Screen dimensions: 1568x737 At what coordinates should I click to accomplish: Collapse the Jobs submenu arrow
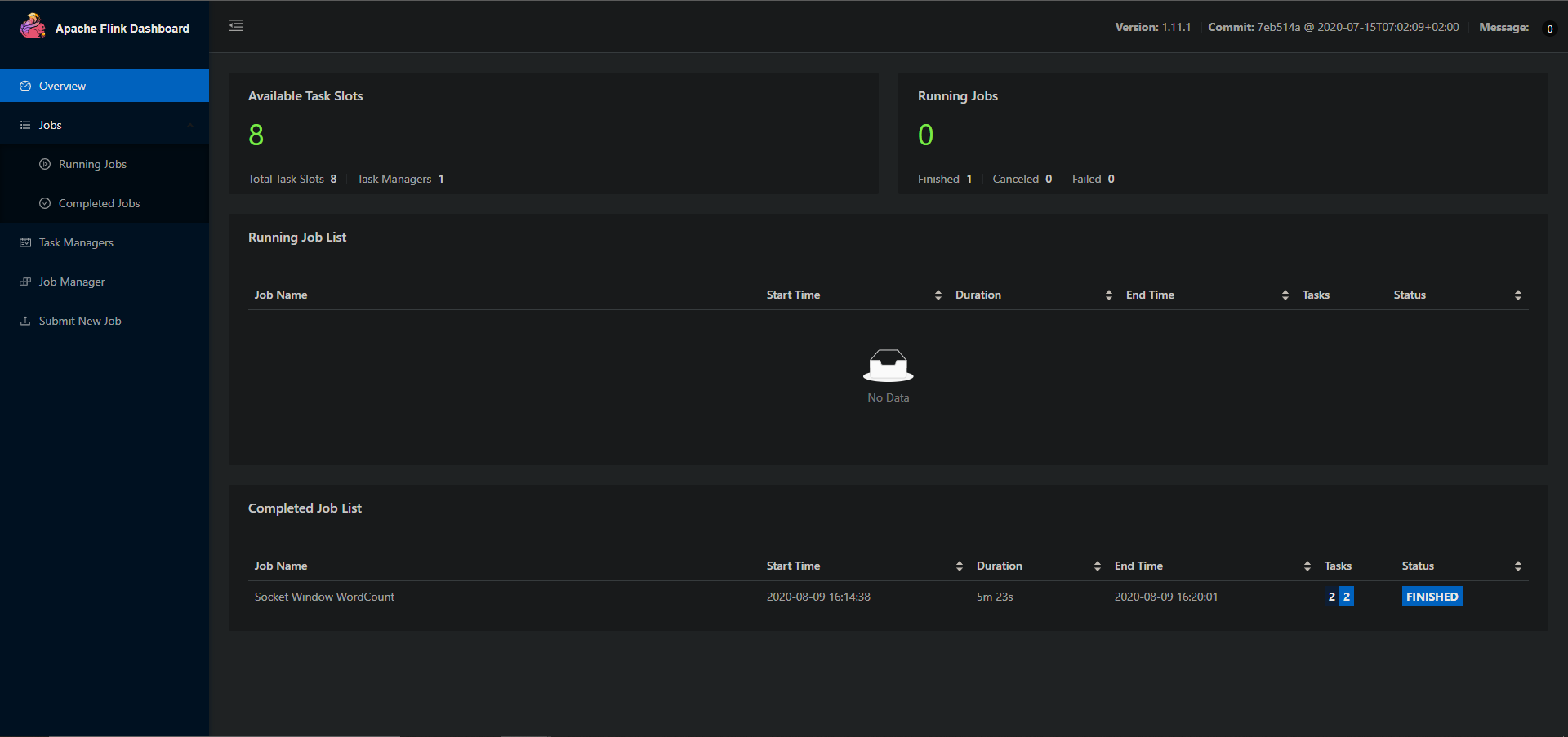[x=190, y=125]
